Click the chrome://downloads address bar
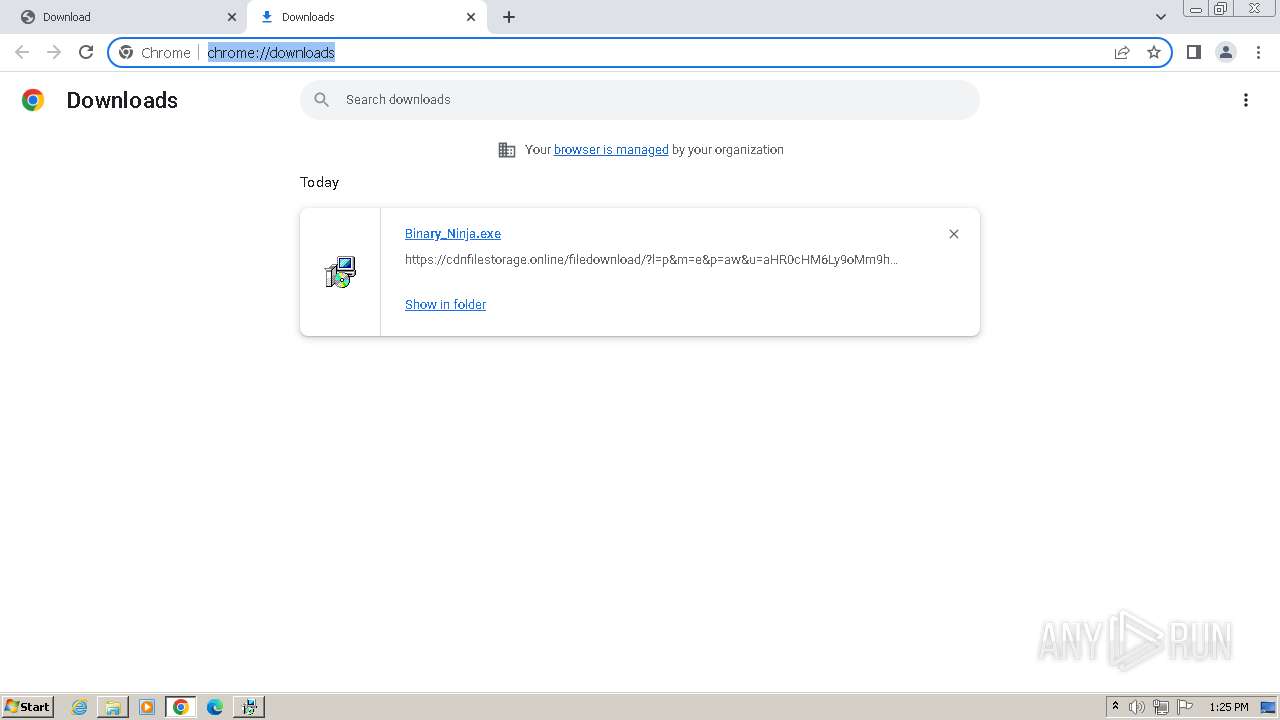Image resolution: width=1280 pixels, height=720 pixels. (640, 52)
